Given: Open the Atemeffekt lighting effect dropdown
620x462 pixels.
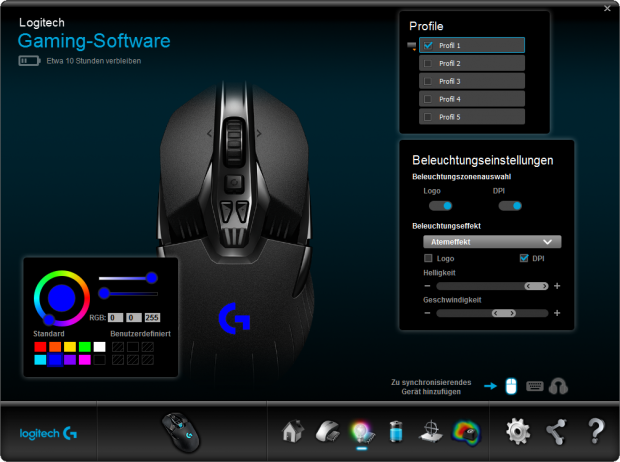Looking at the screenshot, I should click(492, 242).
